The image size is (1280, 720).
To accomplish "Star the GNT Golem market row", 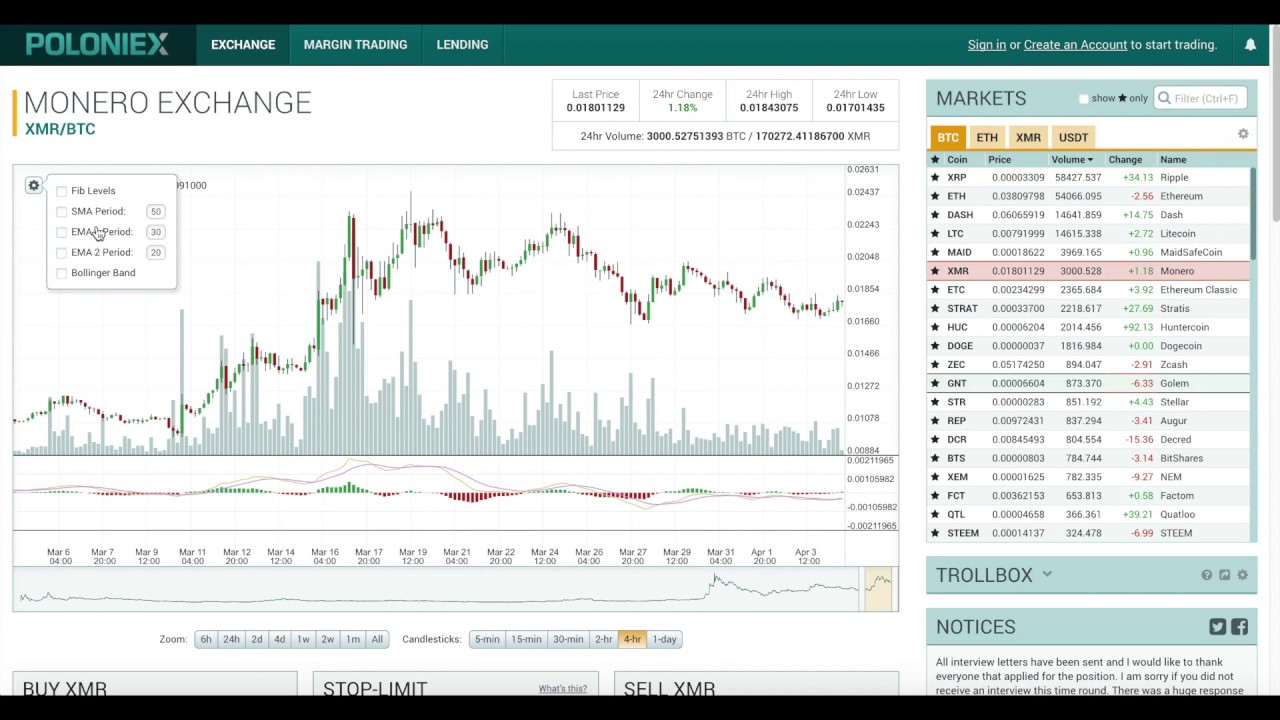I will pos(935,383).
